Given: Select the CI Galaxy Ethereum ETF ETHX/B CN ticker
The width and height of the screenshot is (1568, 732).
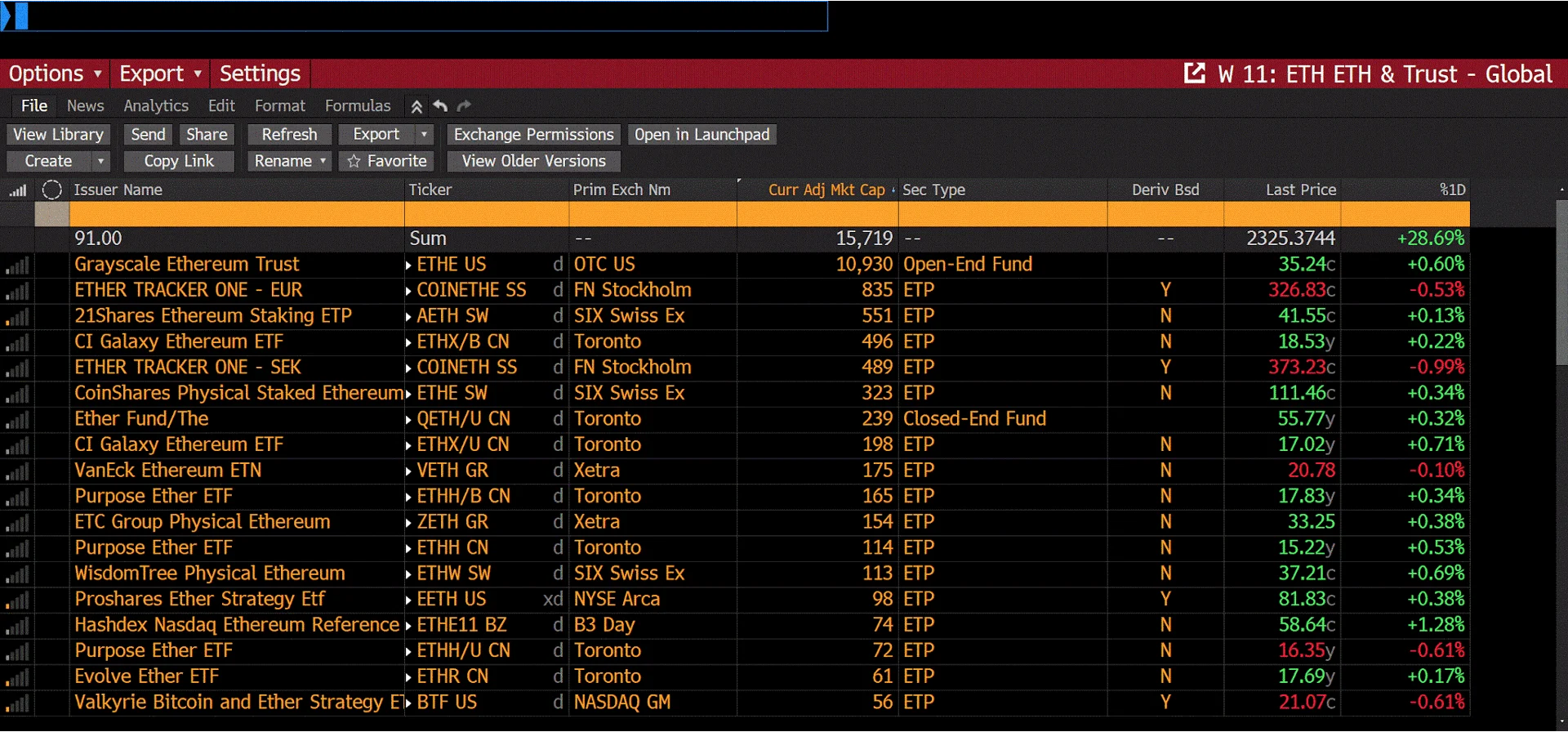Looking at the screenshot, I should coord(463,342).
